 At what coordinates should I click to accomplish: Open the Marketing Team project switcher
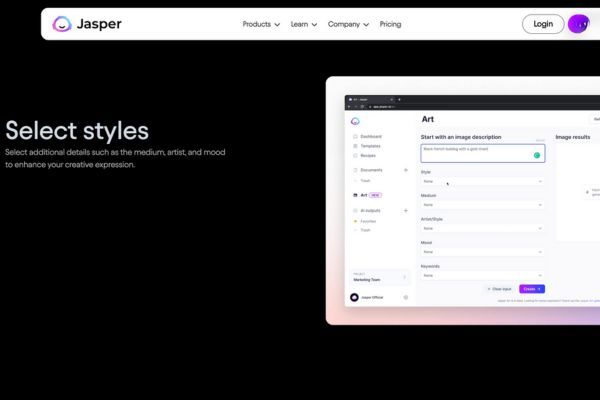click(379, 277)
